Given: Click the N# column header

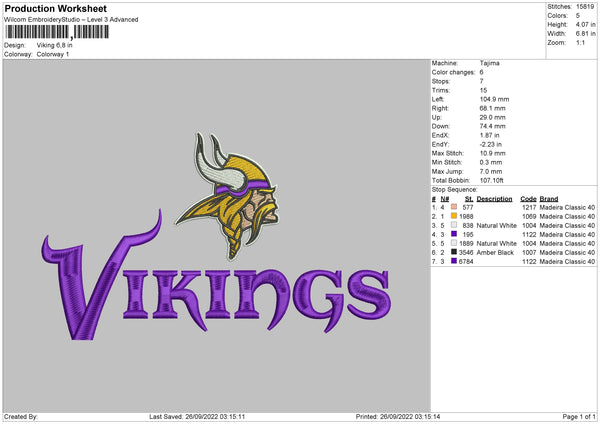Looking at the screenshot, I should tap(445, 199).
